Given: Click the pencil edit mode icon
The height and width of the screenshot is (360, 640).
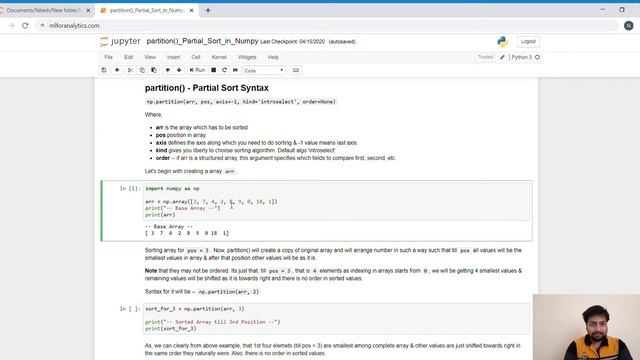Looking at the screenshot, I should pos(502,57).
